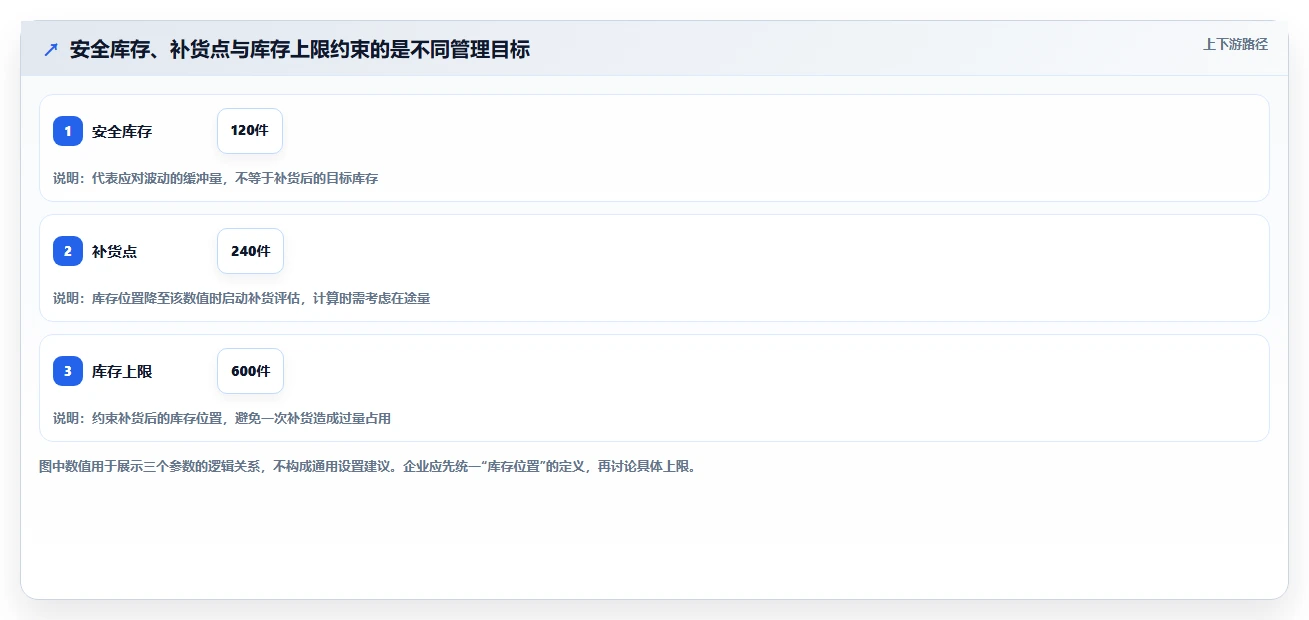The width and height of the screenshot is (1309, 620).
Task: Click the number 1 badge for 安全库存
Action: pyautogui.click(x=68, y=131)
